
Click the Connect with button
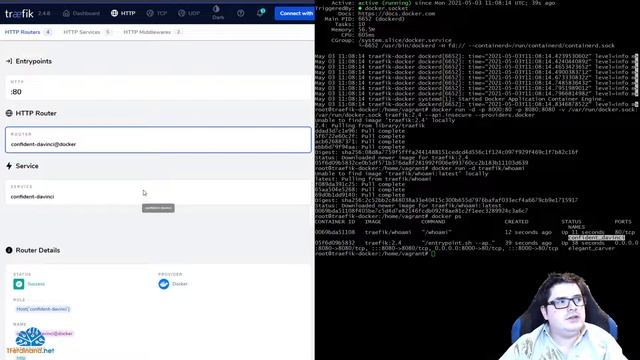[295, 13]
